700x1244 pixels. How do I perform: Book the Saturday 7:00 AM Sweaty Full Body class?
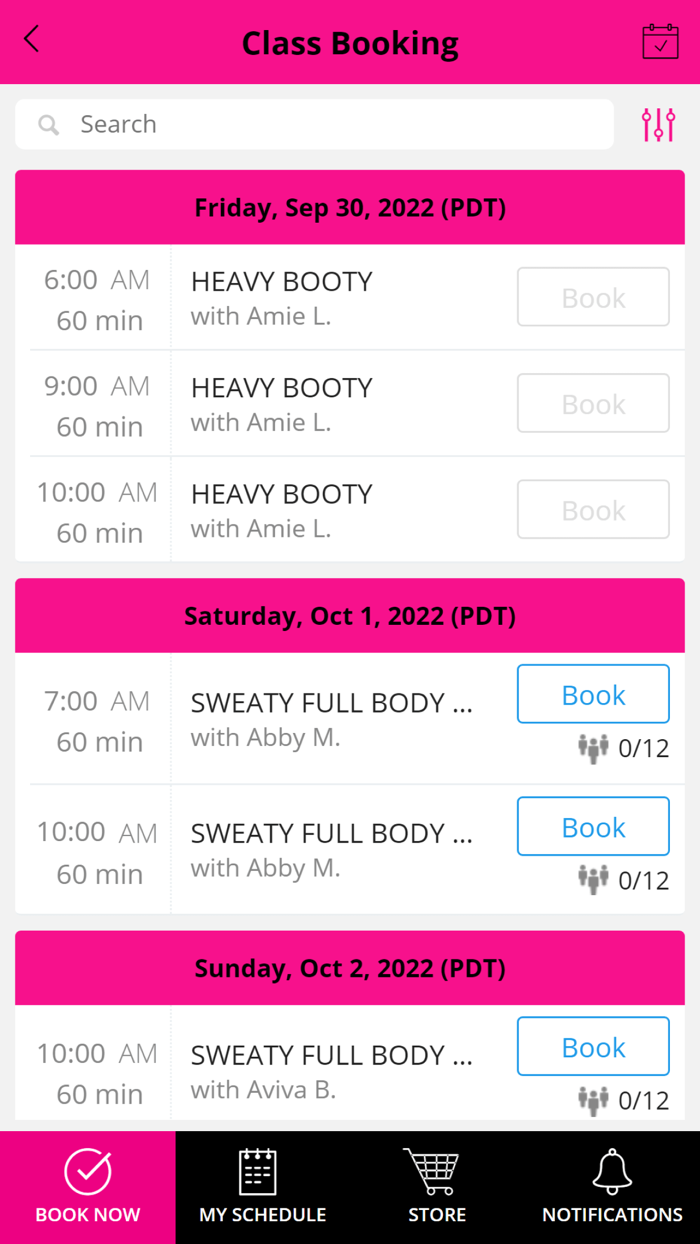593,694
